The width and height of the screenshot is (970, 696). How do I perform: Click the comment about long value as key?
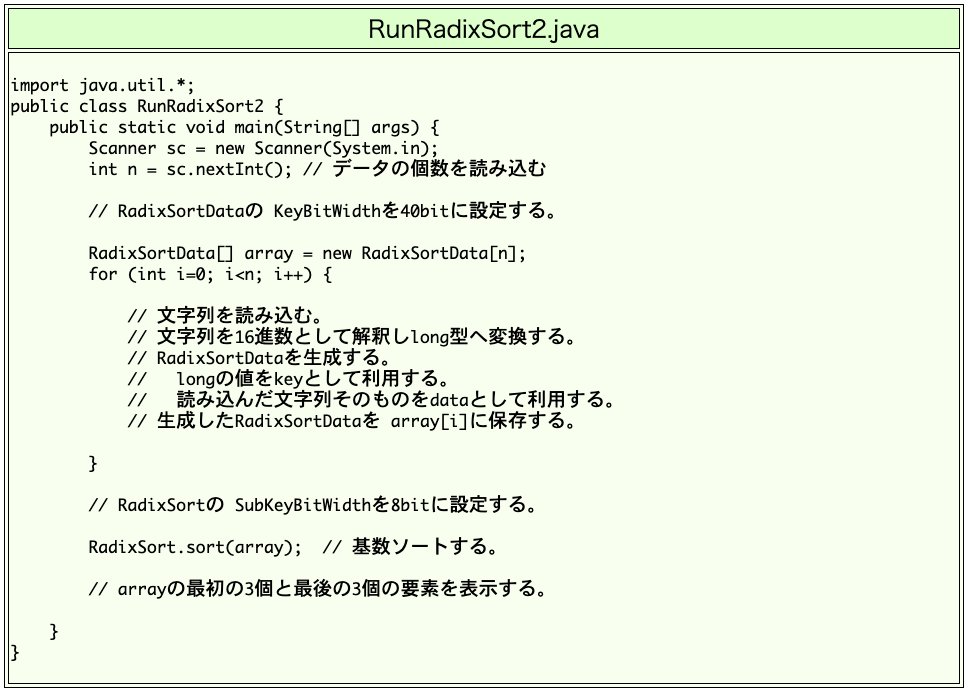288,379
